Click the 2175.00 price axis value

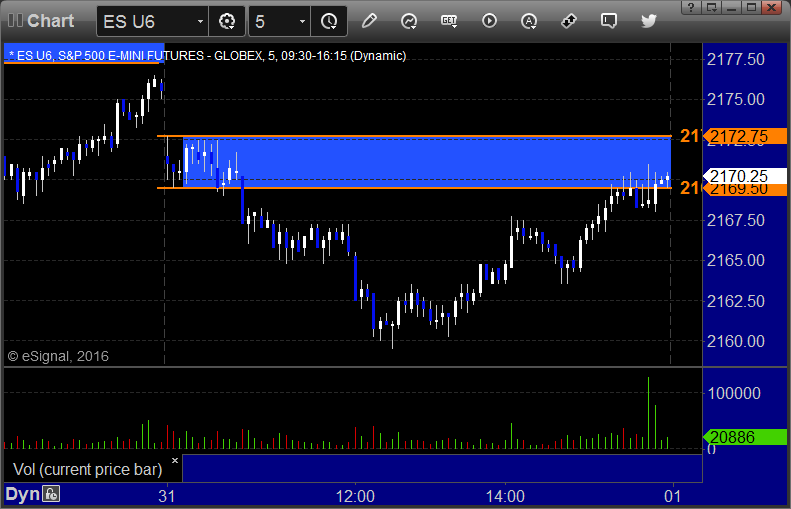tap(736, 99)
